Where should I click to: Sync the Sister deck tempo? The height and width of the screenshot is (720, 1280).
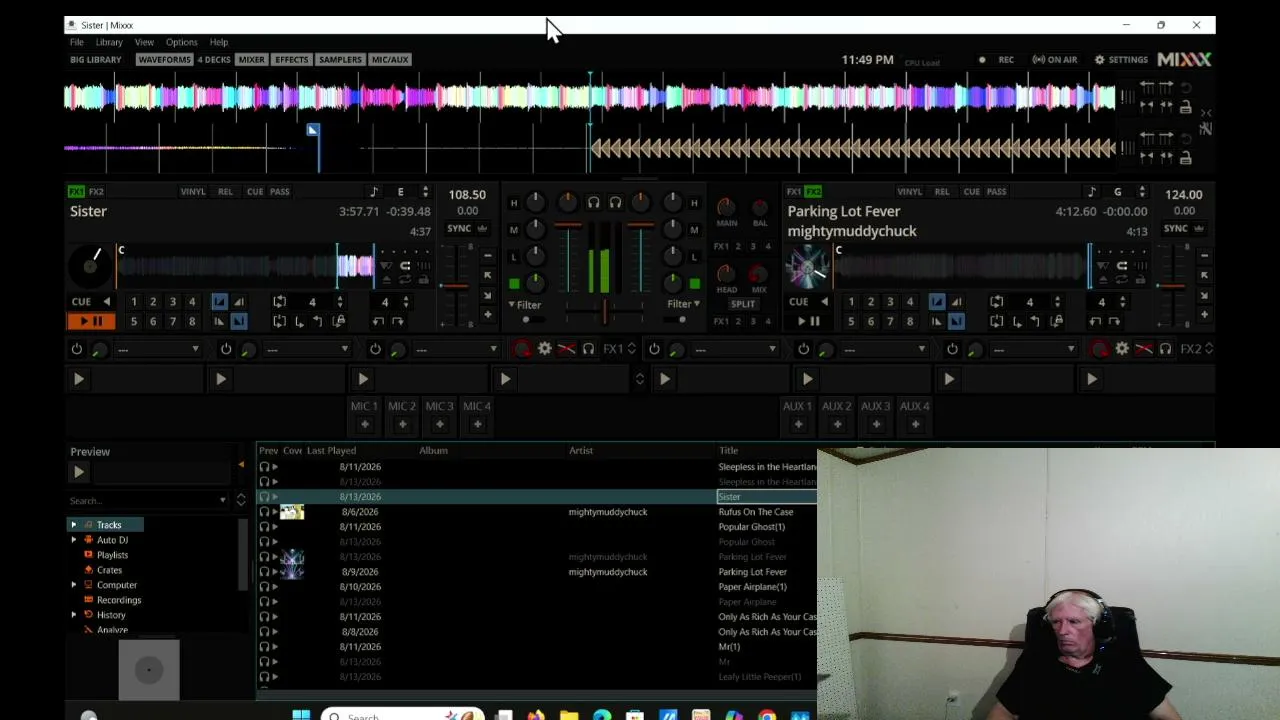(459, 228)
